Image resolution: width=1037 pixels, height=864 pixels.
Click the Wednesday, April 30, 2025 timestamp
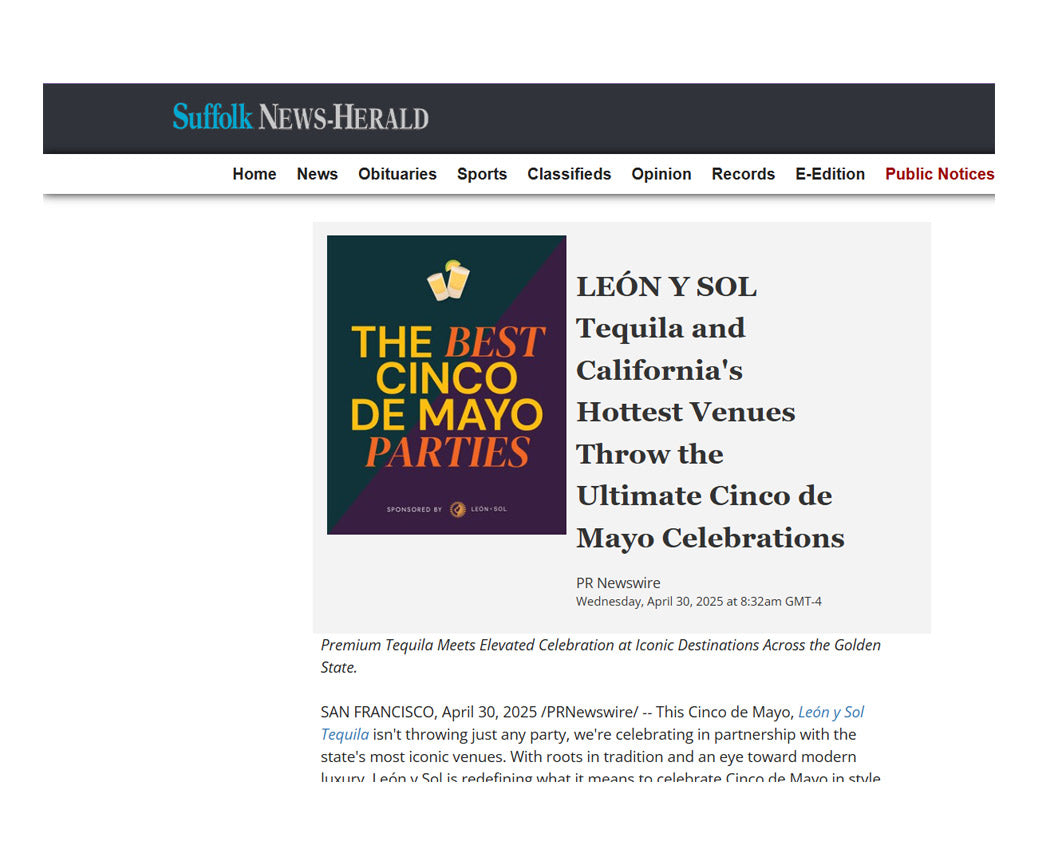click(698, 602)
